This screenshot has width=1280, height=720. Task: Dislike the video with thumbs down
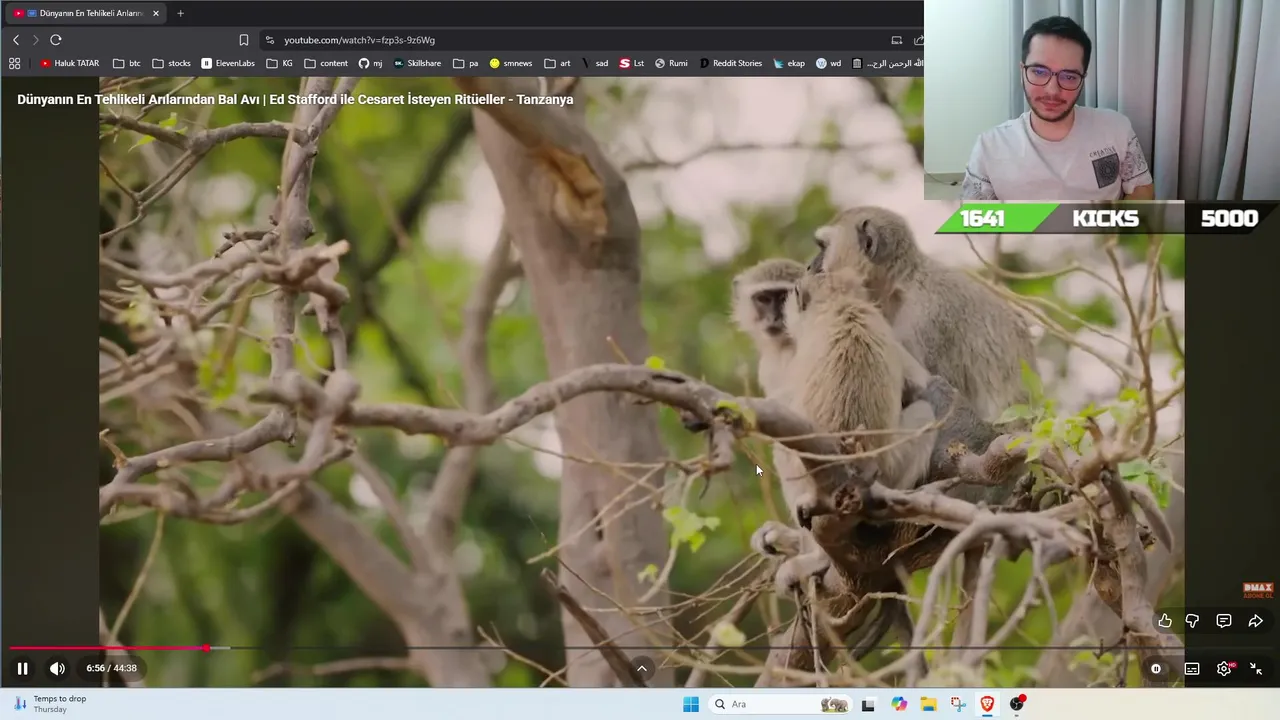pyautogui.click(x=1192, y=621)
